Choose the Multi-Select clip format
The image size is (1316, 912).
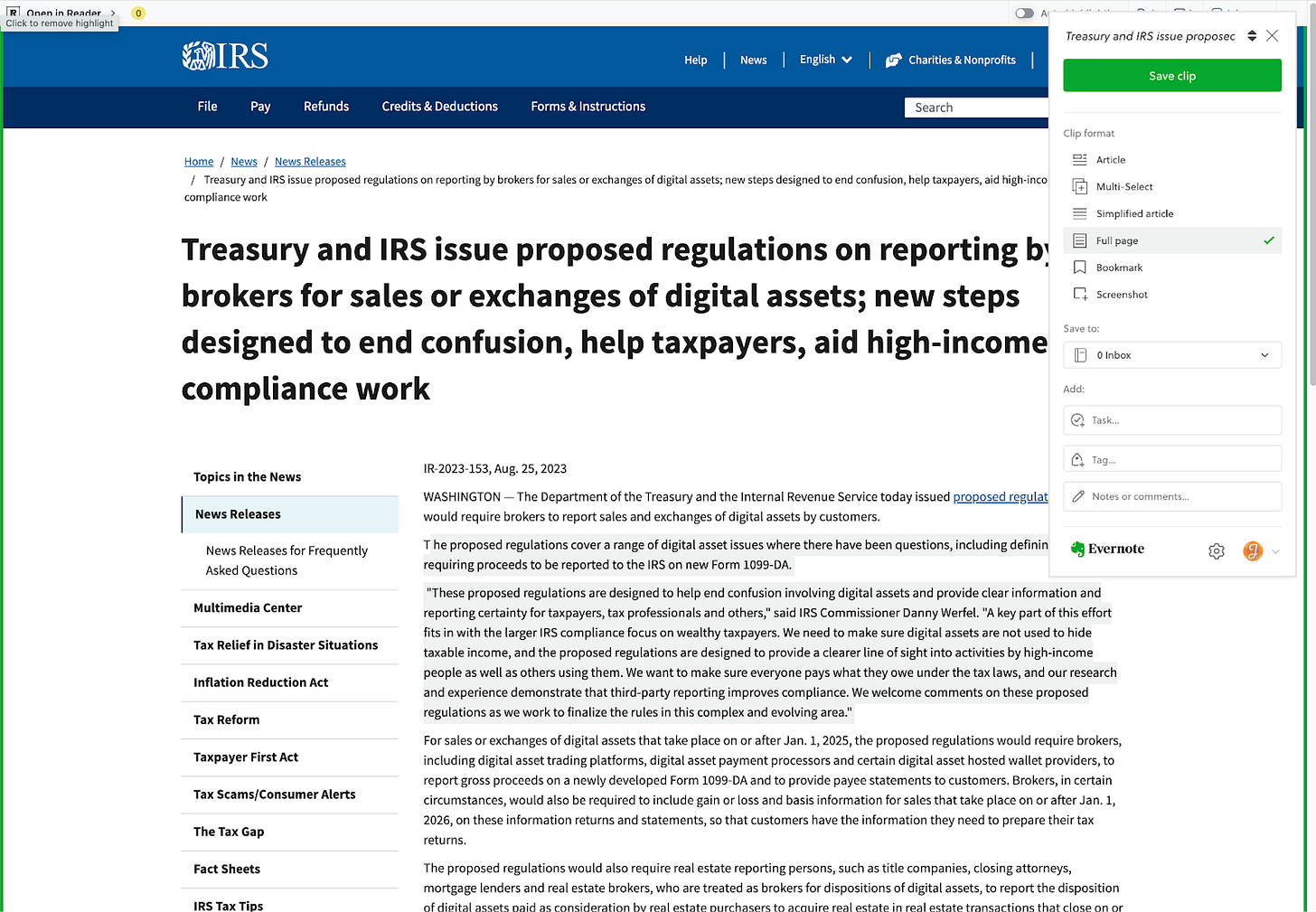pos(1172,187)
